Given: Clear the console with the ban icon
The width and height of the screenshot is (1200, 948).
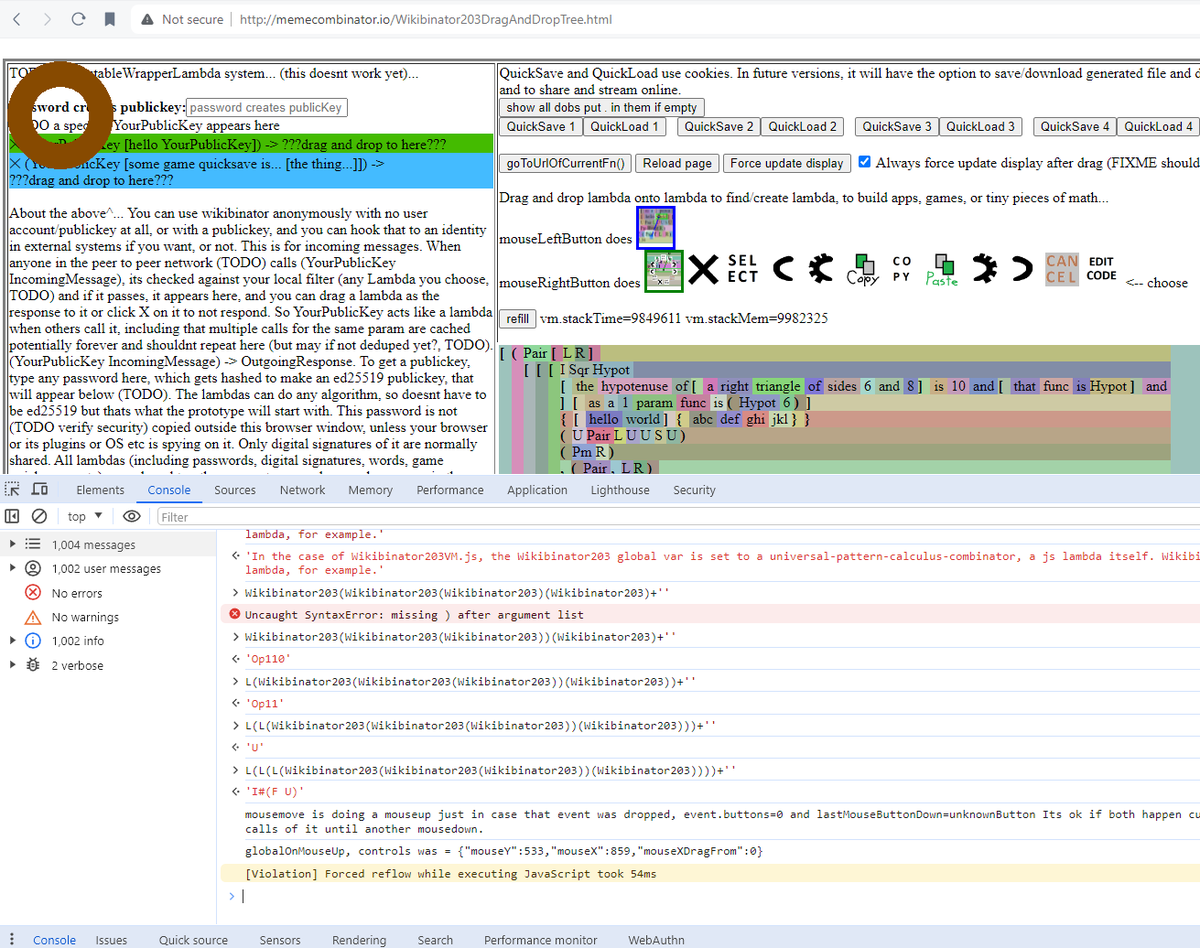Looking at the screenshot, I should click(x=39, y=516).
